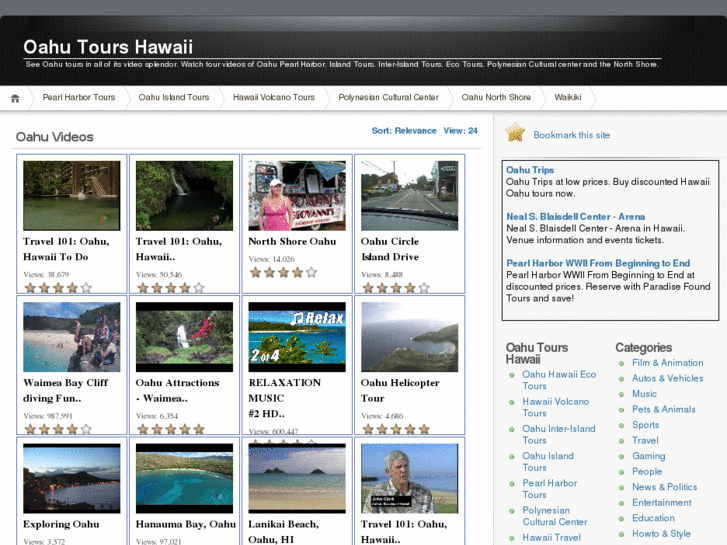
Task: Open the Oahu Inter-Island Tours sidebar link
Action: 559,435
